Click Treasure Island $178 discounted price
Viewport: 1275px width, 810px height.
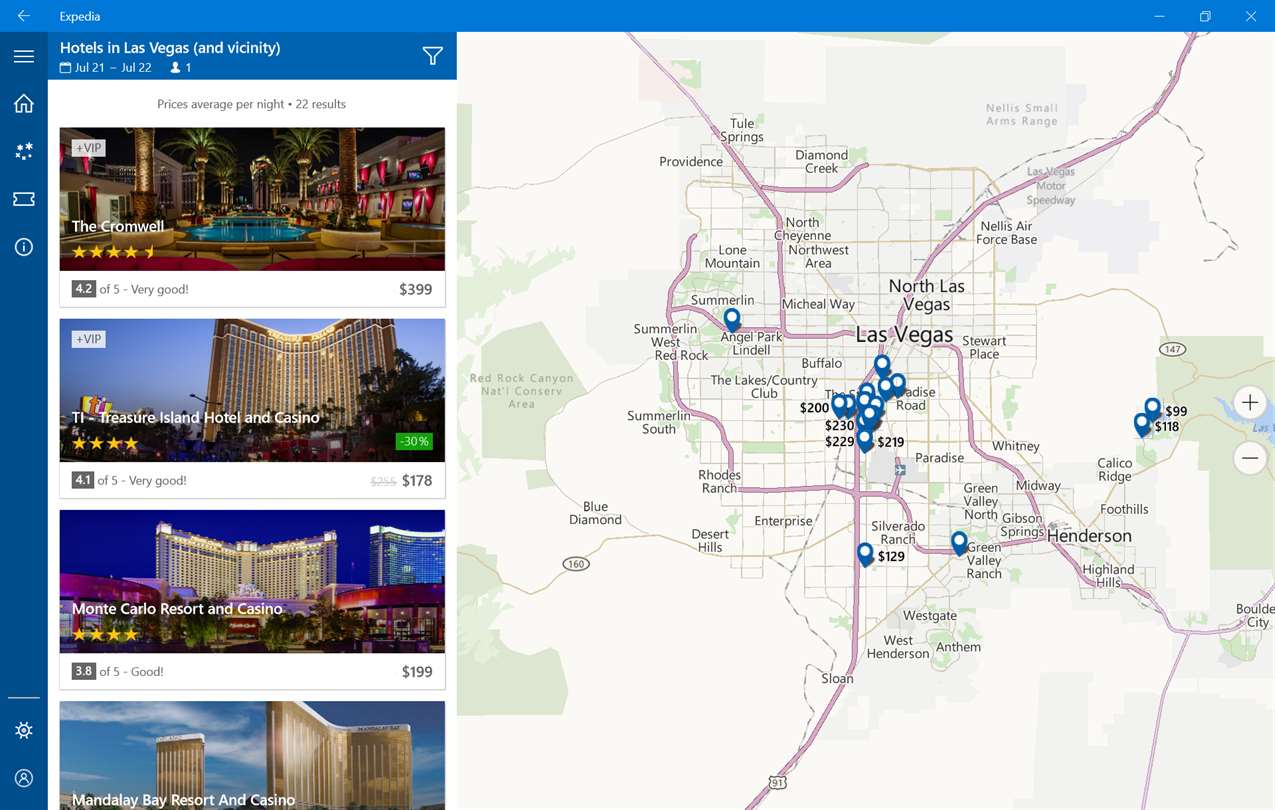(x=417, y=480)
